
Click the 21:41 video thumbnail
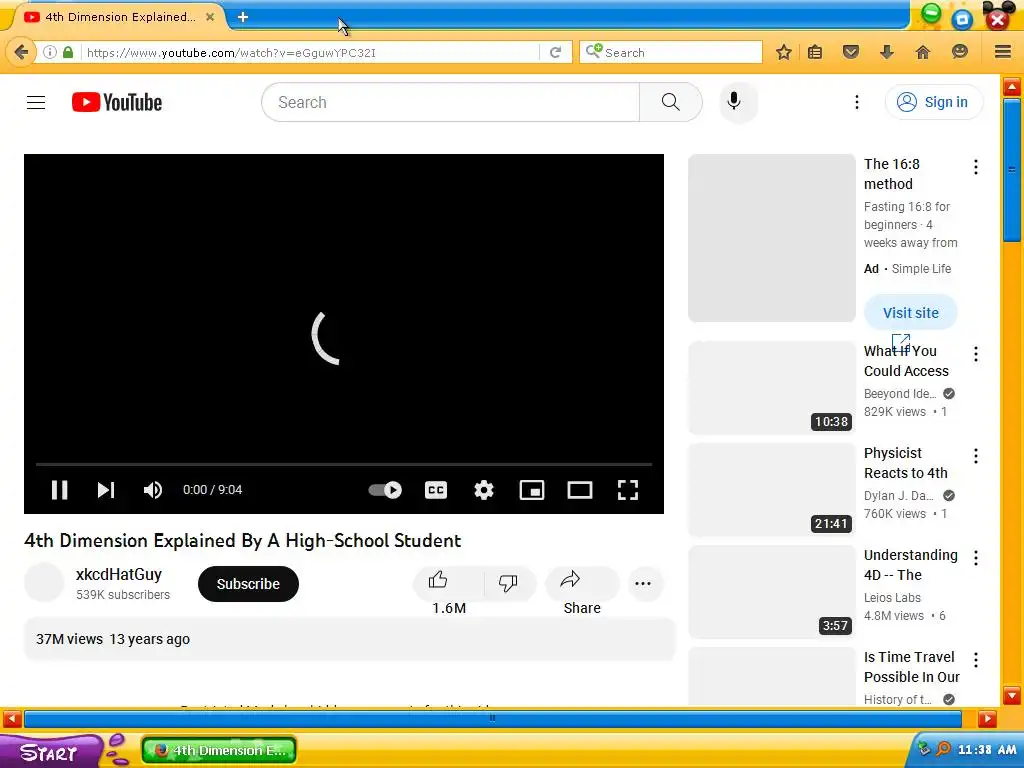tap(772, 489)
